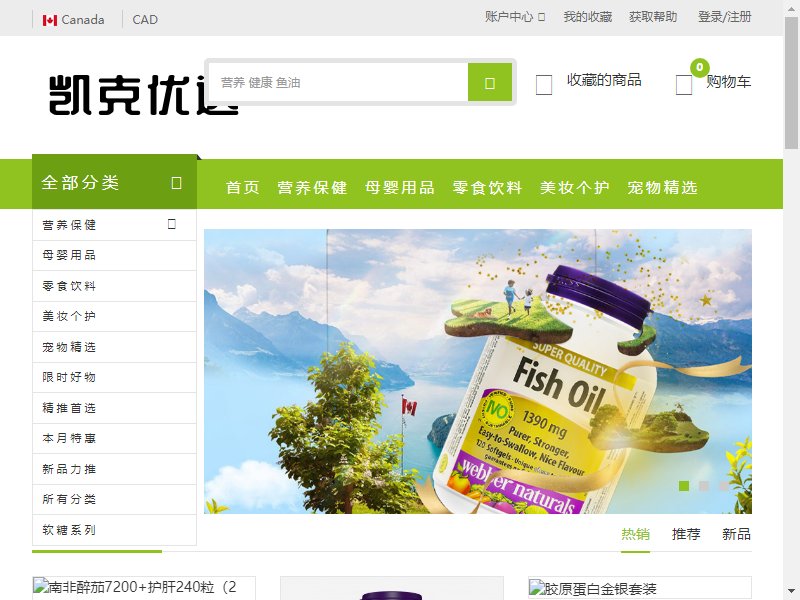Click the first green carousel indicator dot

pos(684,486)
